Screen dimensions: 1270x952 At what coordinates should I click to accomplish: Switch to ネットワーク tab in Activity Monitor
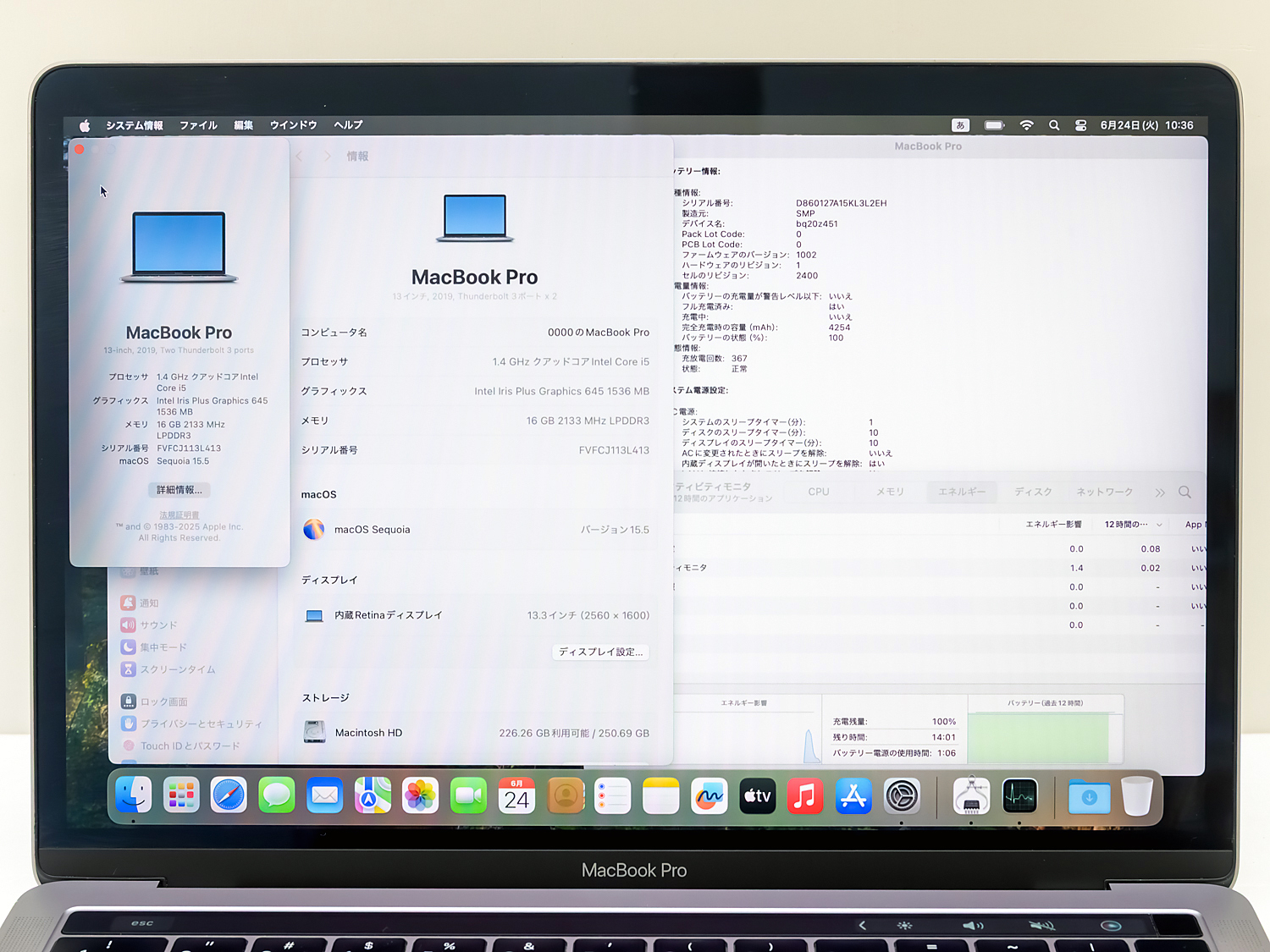pos(1105,492)
